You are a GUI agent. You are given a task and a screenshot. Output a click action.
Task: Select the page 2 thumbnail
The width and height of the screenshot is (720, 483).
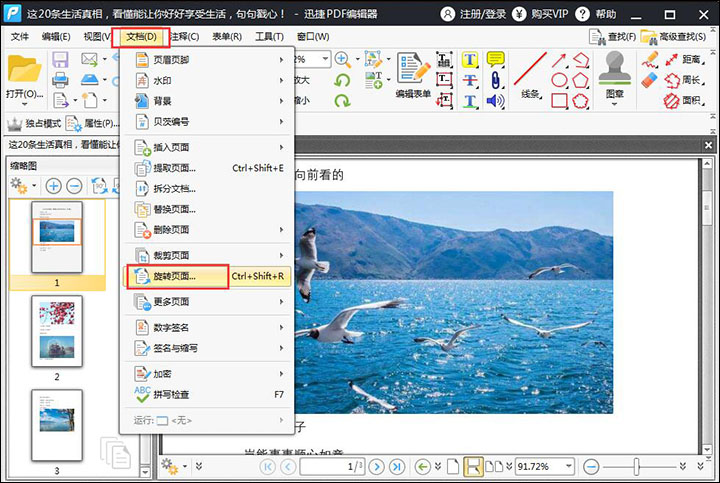tap(56, 329)
